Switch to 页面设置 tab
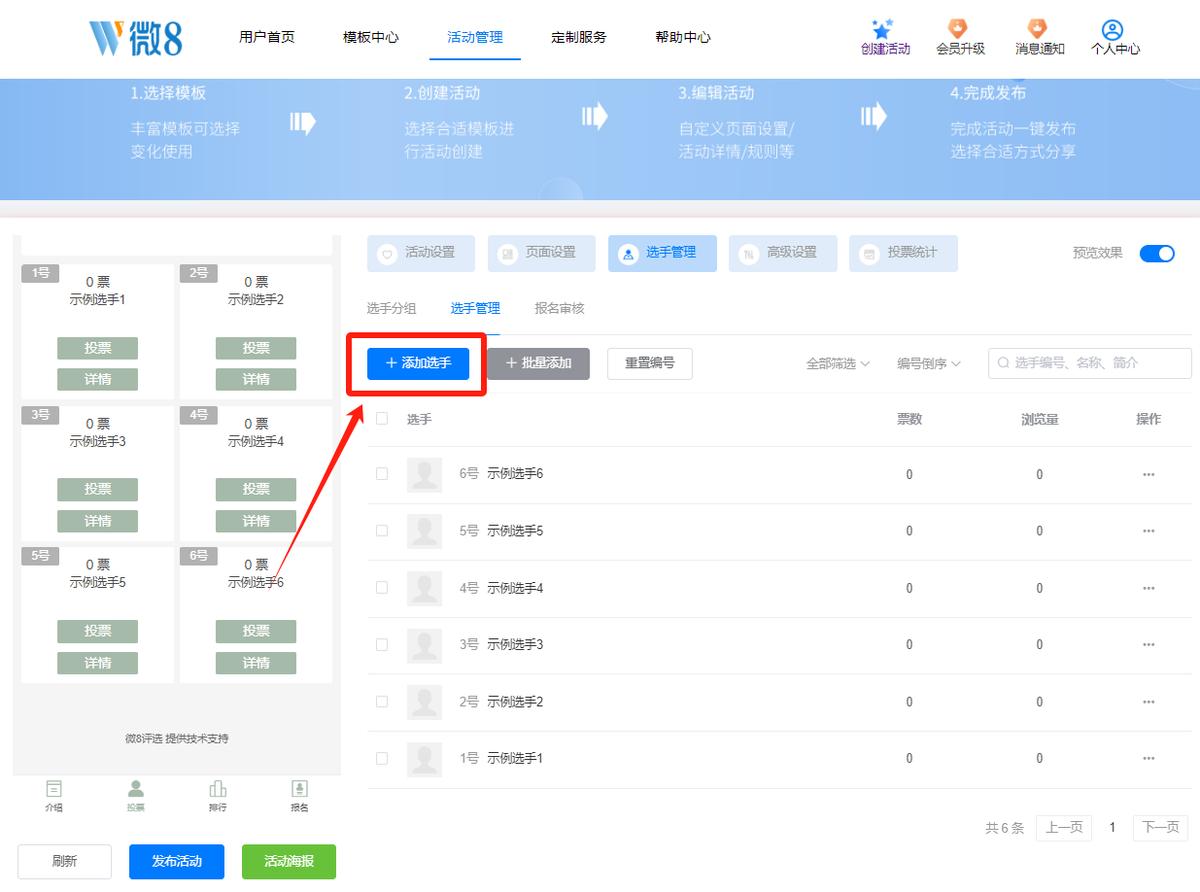This screenshot has width=1200, height=892. (541, 253)
